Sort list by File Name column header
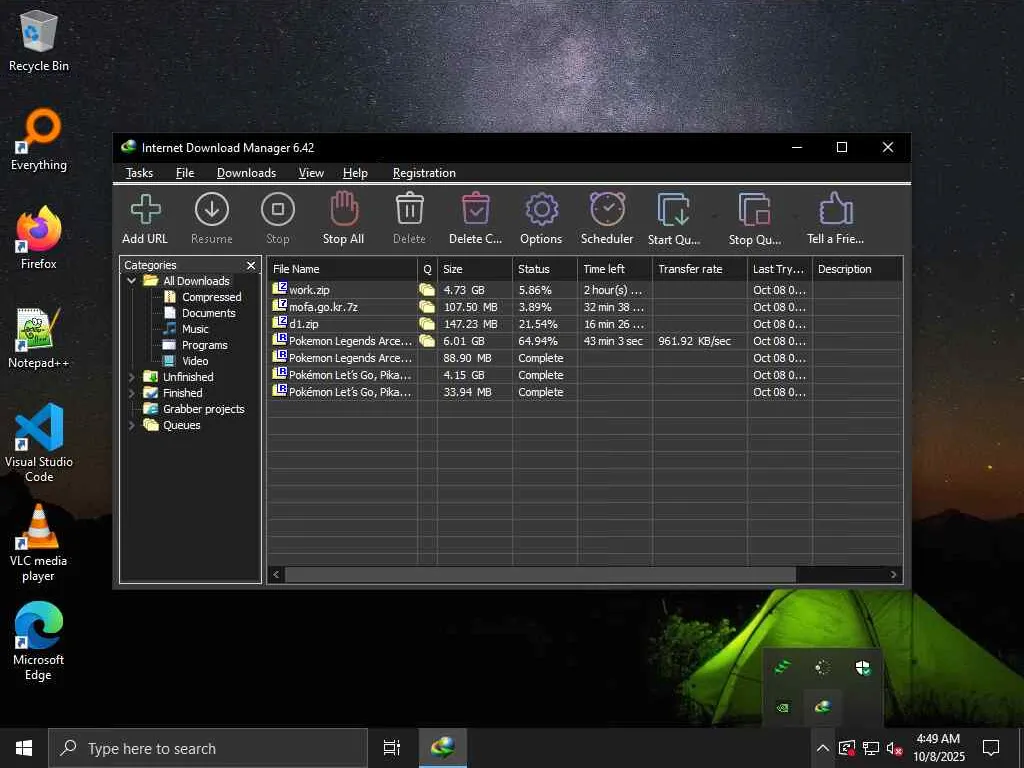This screenshot has height=768, width=1024. (x=342, y=269)
